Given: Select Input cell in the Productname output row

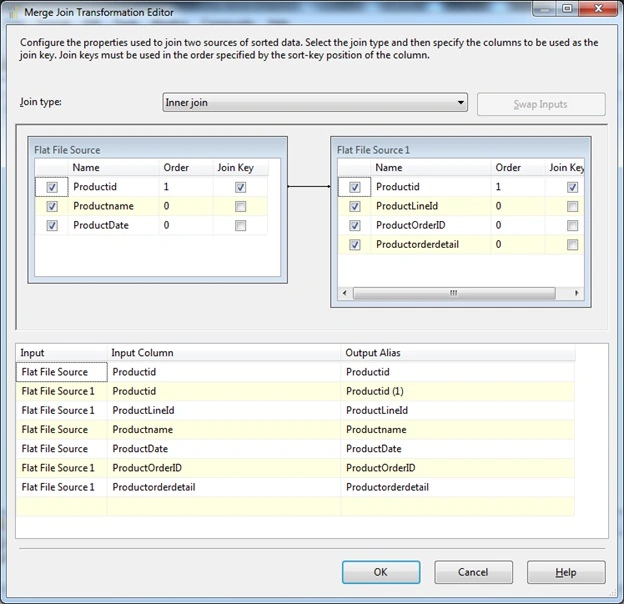Looking at the screenshot, I should (61, 430).
